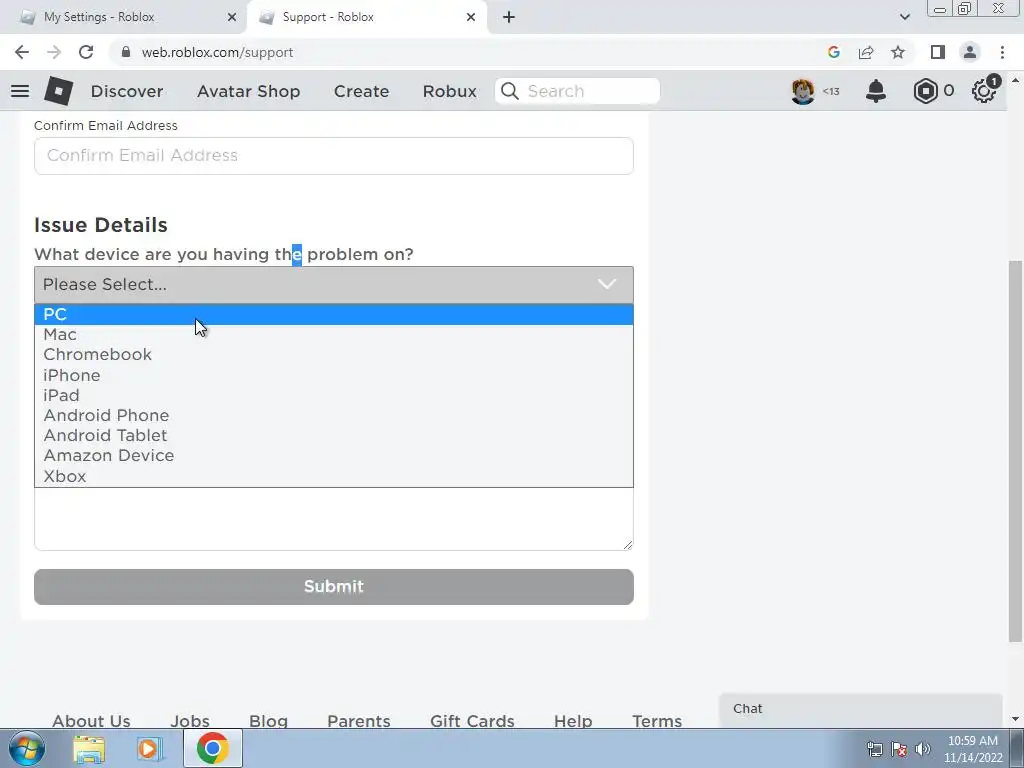Choose Chromebook option
This screenshot has width=1024, height=768.
tap(334, 355)
